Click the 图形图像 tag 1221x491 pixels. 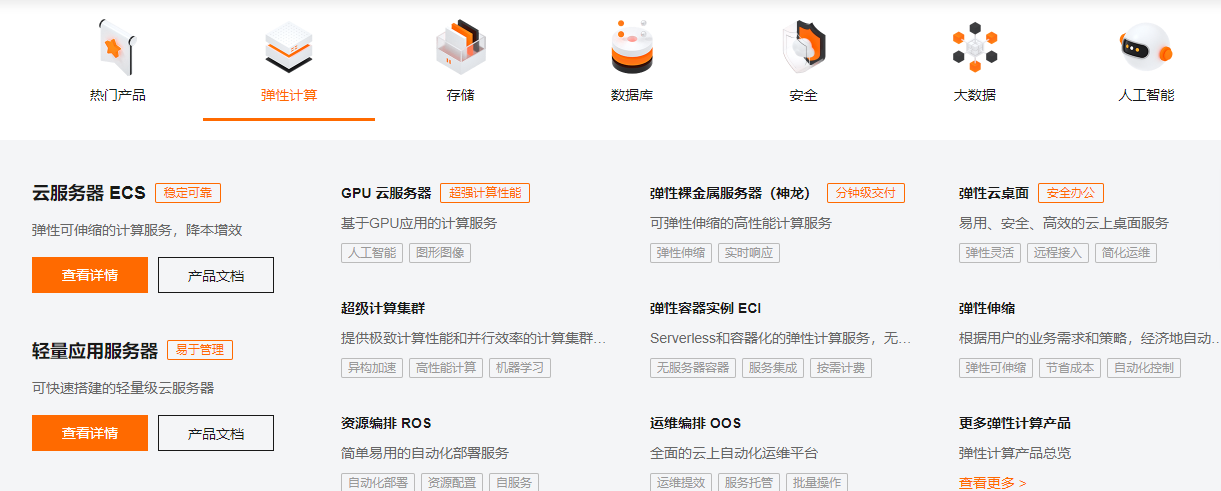point(440,253)
